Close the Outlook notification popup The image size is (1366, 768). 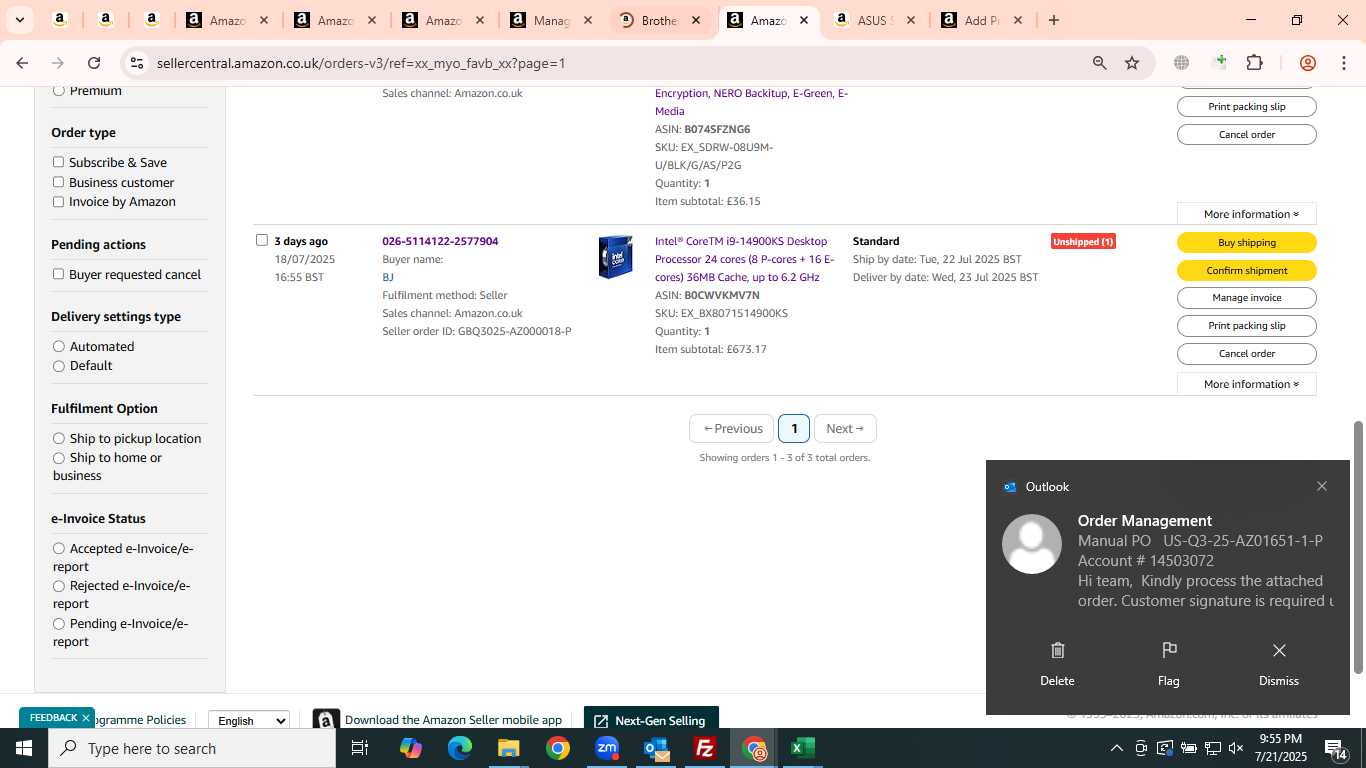(1322, 486)
